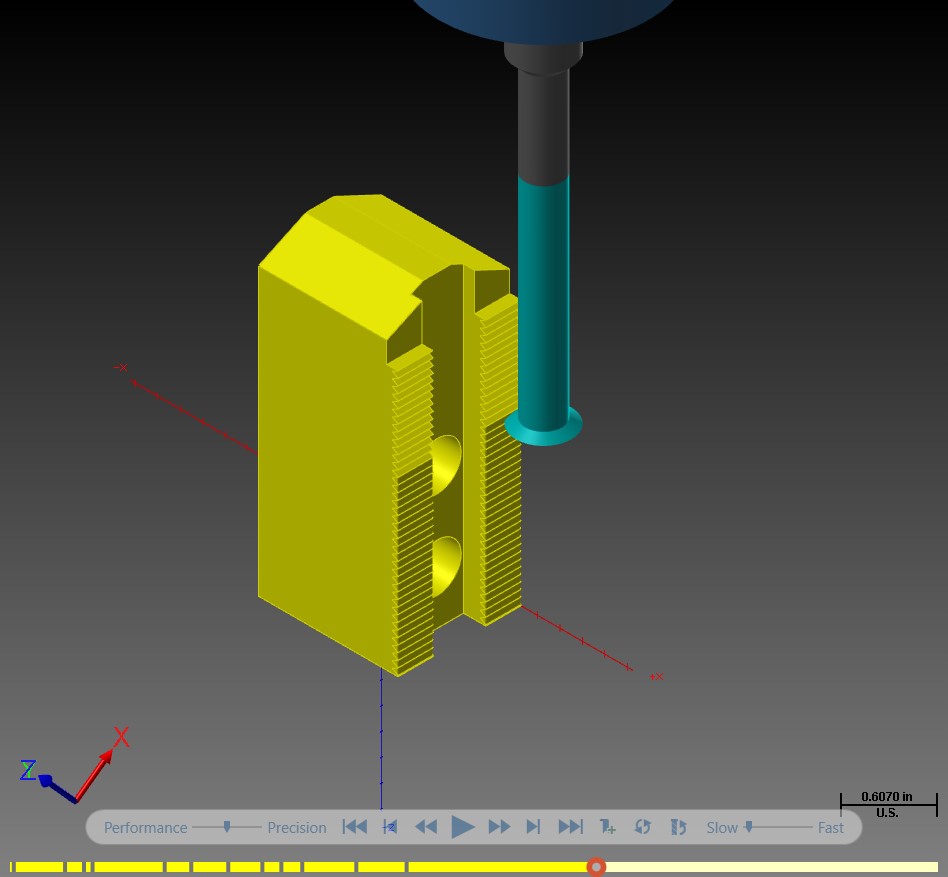Click the first yellow operation segment on timeline
The height and width of the screenshot is (877, 948).
[x=36, y=867]
